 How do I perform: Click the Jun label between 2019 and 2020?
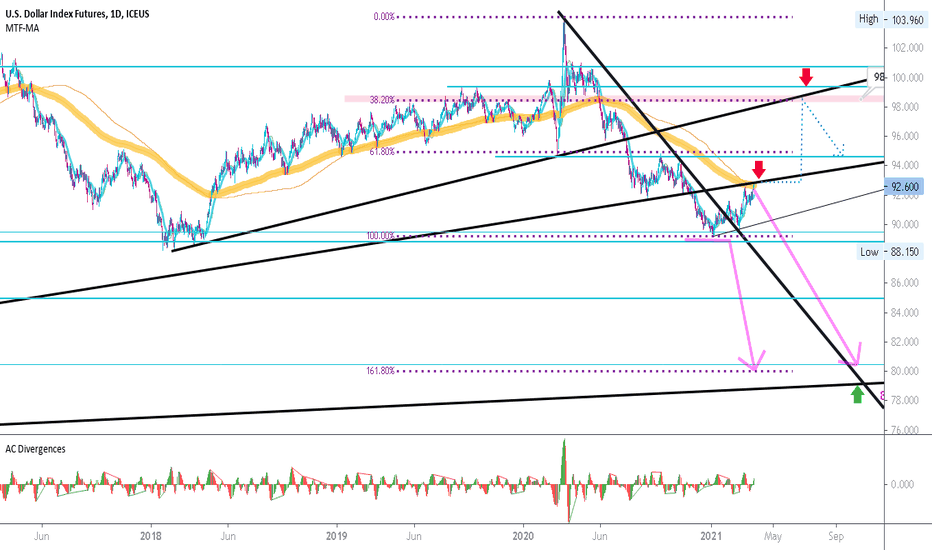(414, 536)
